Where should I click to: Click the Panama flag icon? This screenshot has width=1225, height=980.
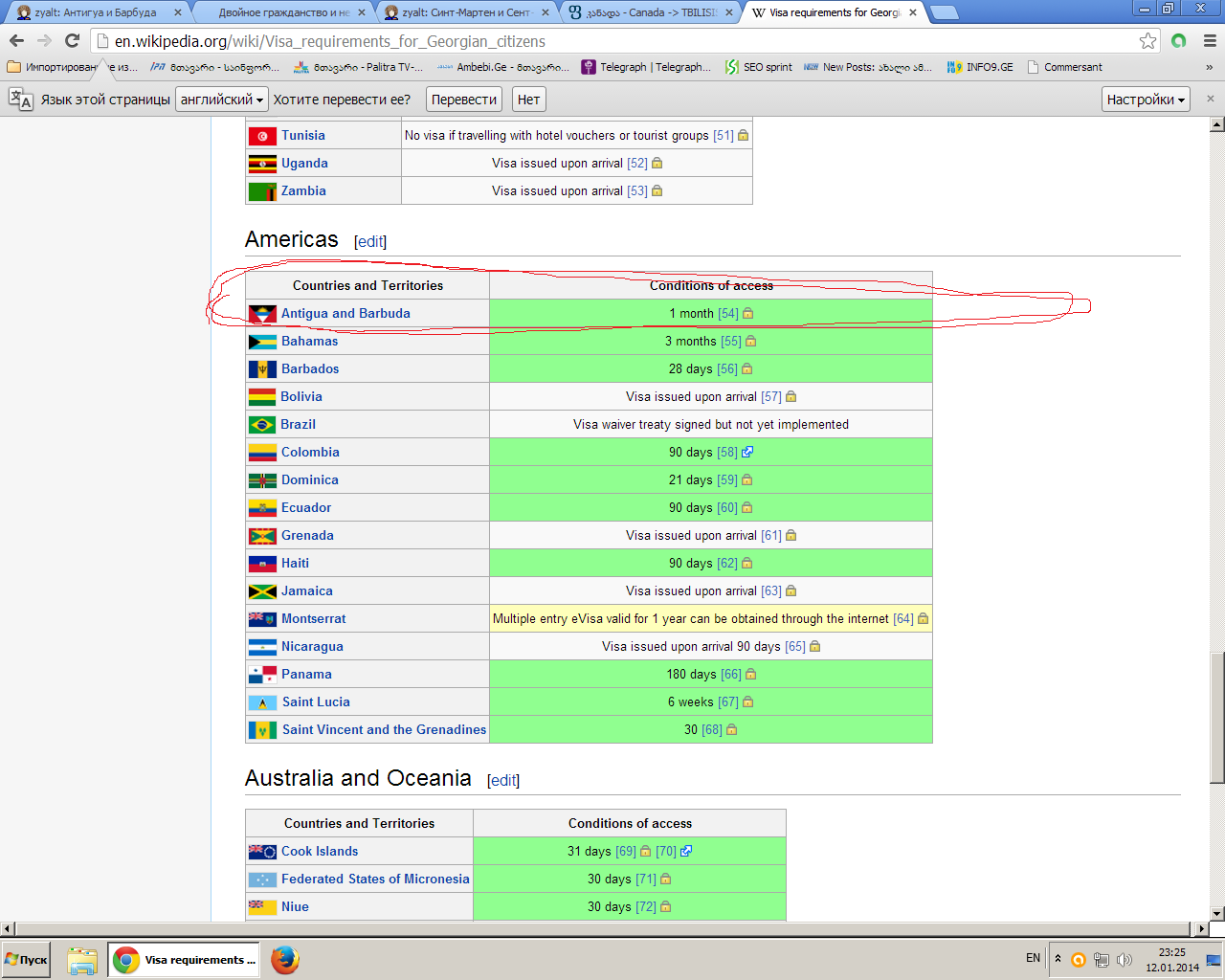262,675
